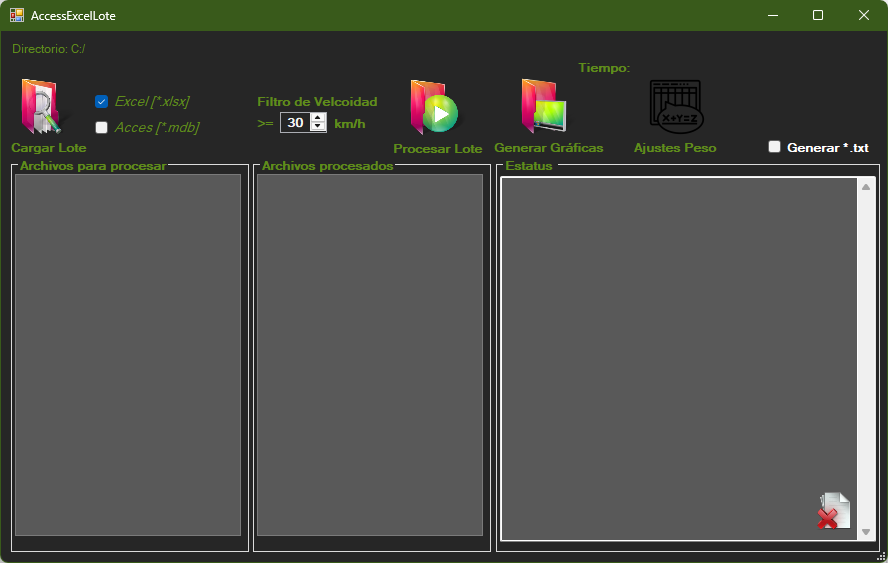The height and width of the screenshot is (563, 888).
Task: Uncheck the Excel [*.xlsx] checkbox
Action: click(x=101, y=101)
